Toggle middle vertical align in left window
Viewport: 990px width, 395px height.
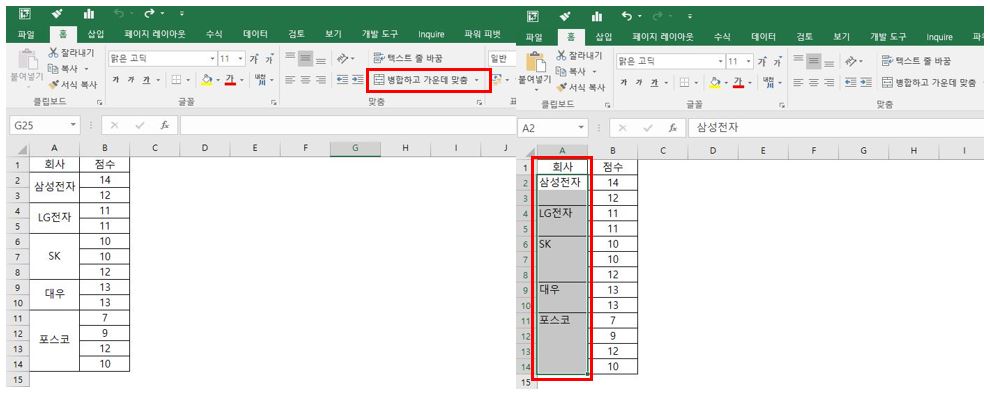click(306, 59)
